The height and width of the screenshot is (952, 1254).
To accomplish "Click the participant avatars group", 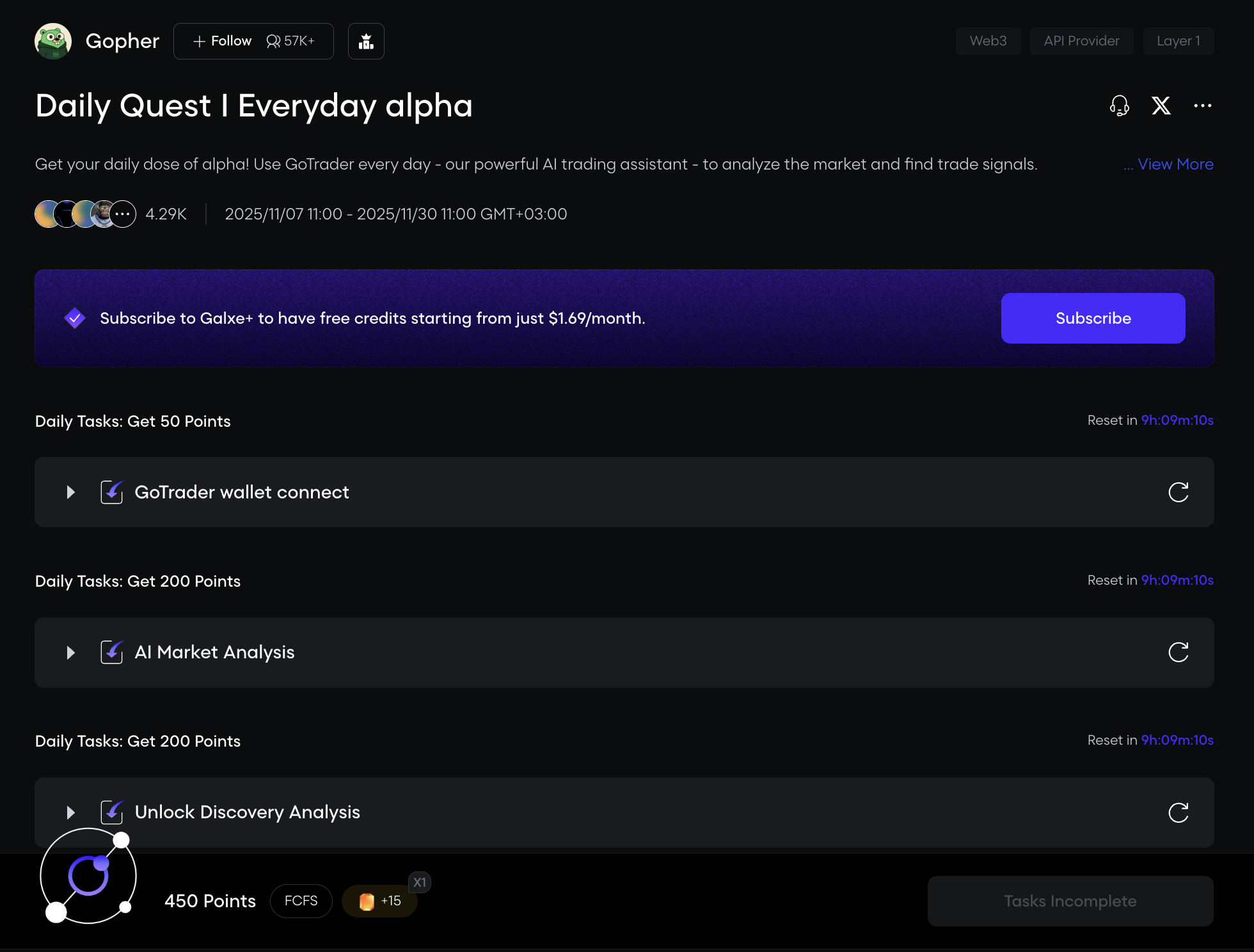I will tap(85, 214).
